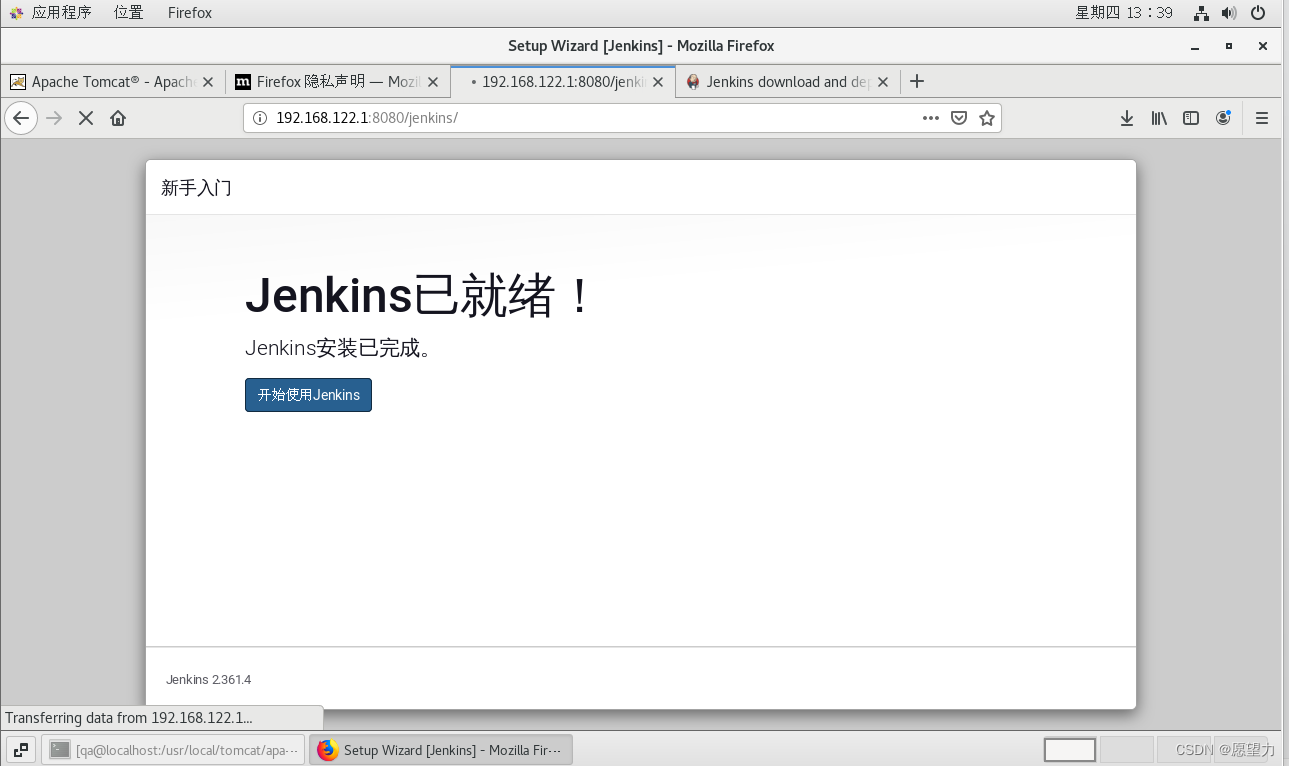Image resolution: width=1289 pixels, height=766 pixels.
Task: Minimize the Firefox window
Action: click(1194, 46)
